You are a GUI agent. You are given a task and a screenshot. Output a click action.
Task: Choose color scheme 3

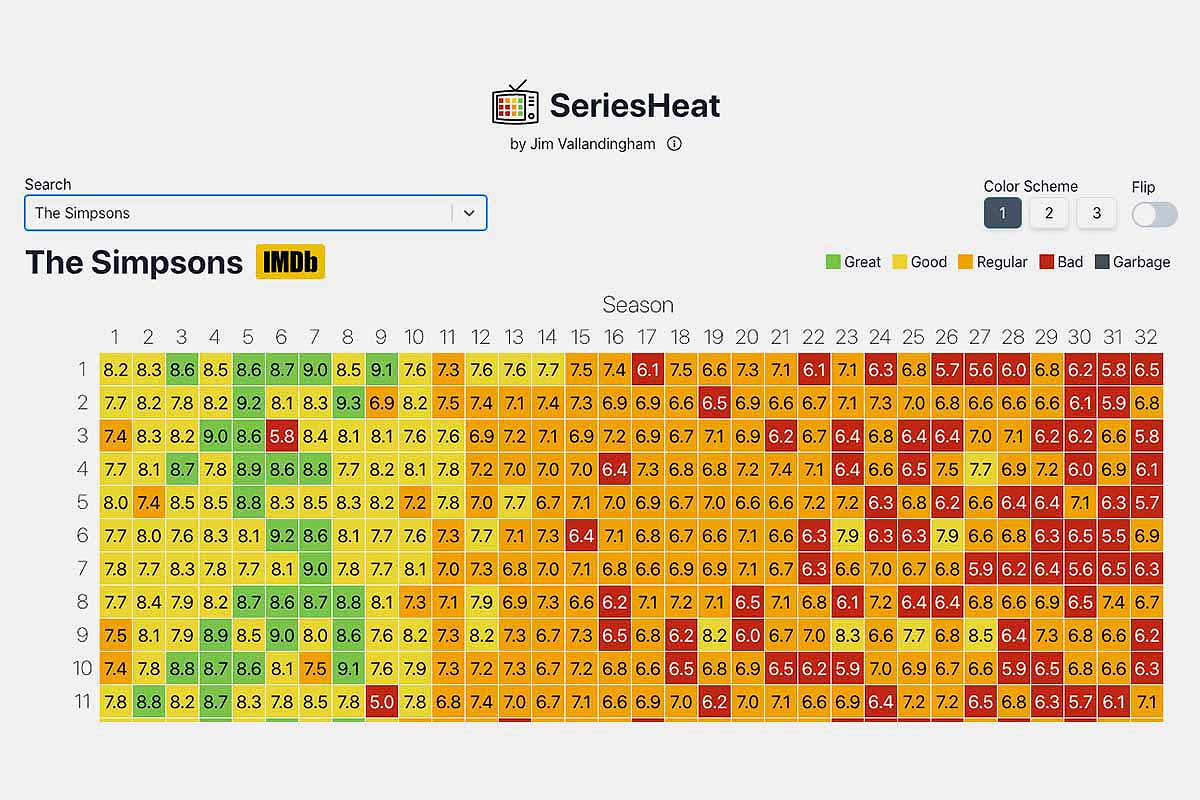tap(1096, 213)
